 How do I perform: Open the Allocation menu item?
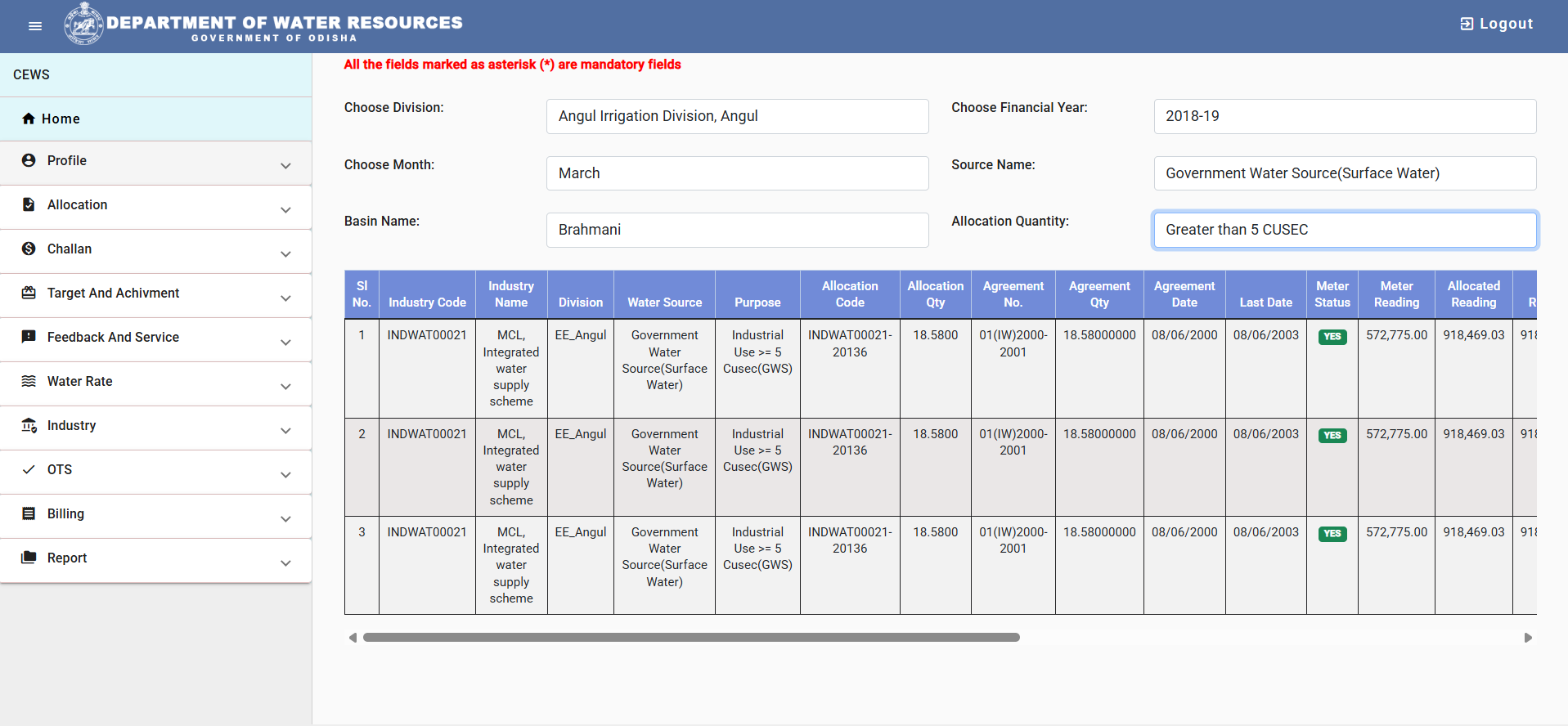point(155,207)
